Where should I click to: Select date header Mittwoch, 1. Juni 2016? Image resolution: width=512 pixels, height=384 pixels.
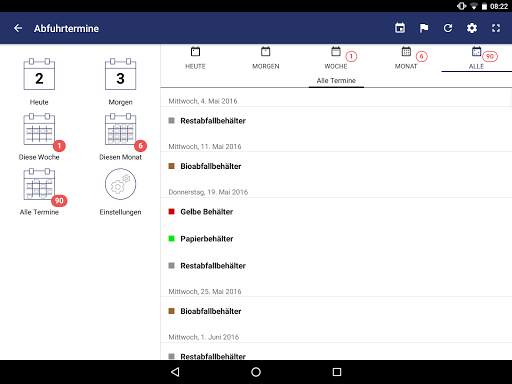pyautogui.click(x=204, y=337)
